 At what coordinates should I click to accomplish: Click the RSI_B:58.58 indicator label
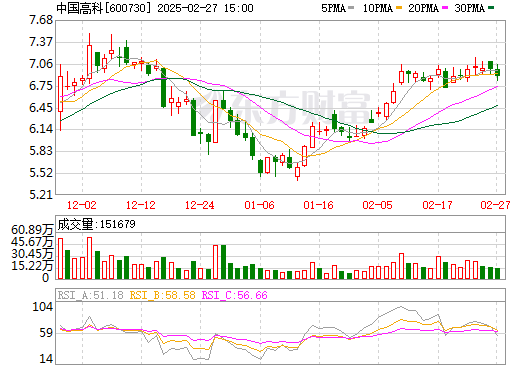click(162, 295)
